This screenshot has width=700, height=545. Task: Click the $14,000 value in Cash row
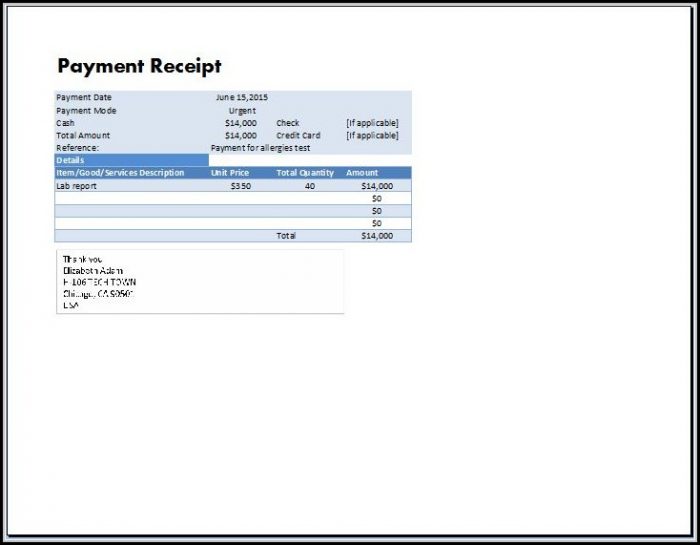click(x=241, y=123)
